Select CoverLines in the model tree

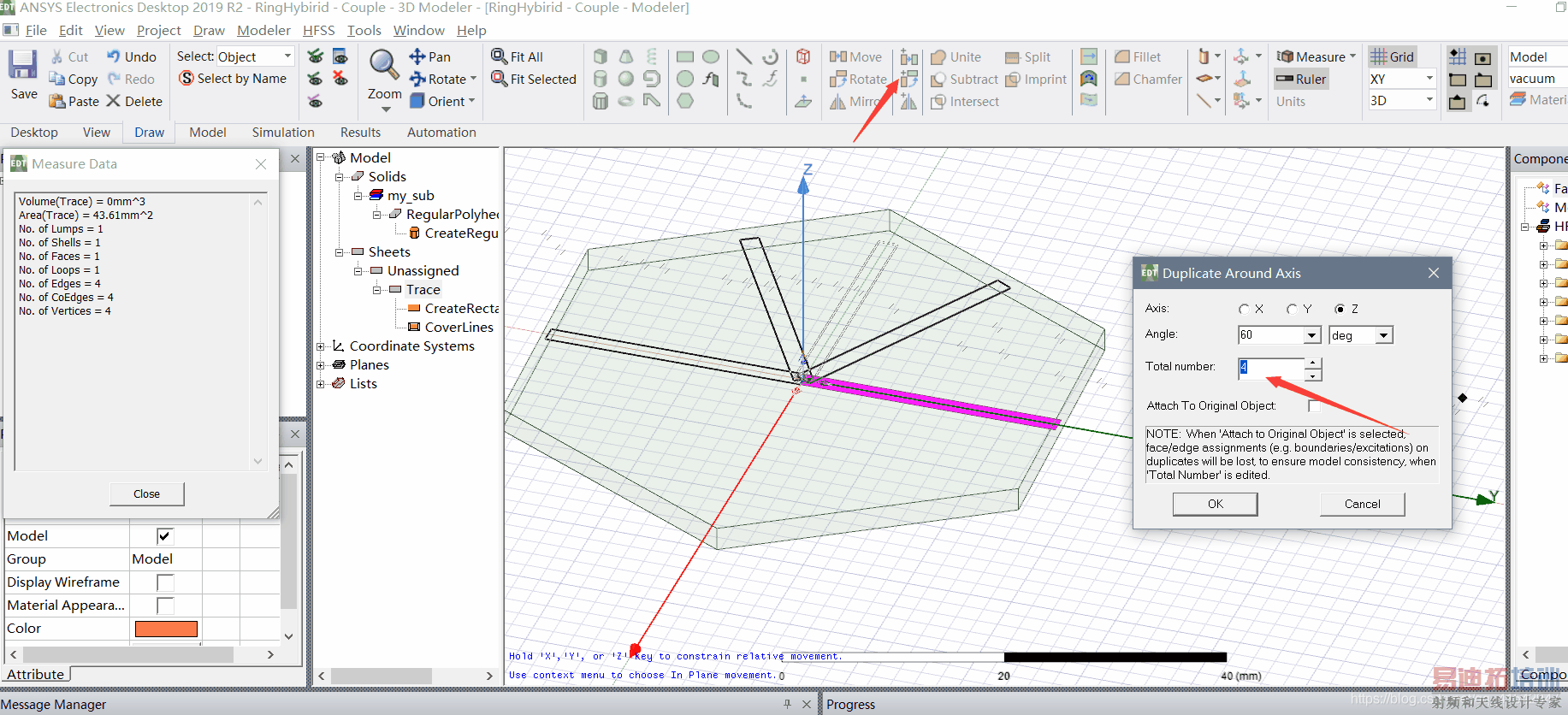pos(459,328)
